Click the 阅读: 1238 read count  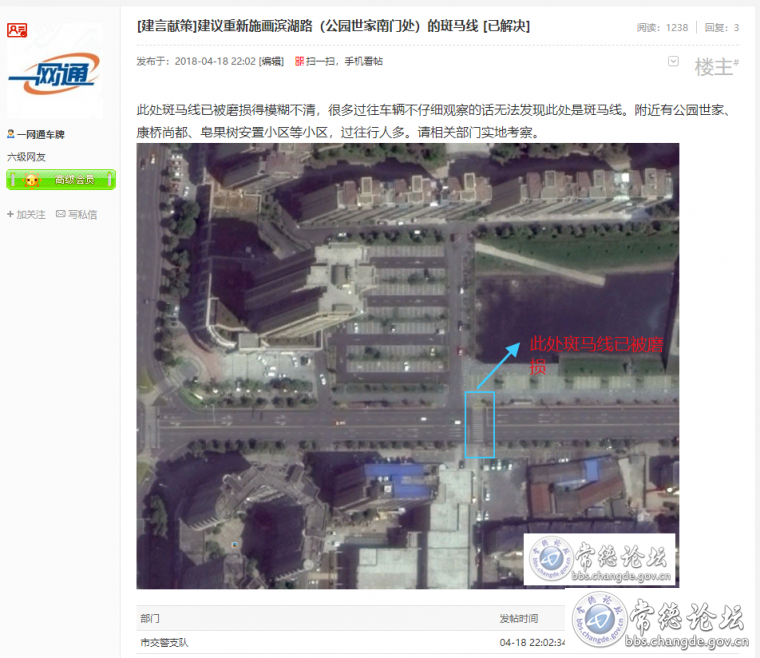(x=663, y=28)
